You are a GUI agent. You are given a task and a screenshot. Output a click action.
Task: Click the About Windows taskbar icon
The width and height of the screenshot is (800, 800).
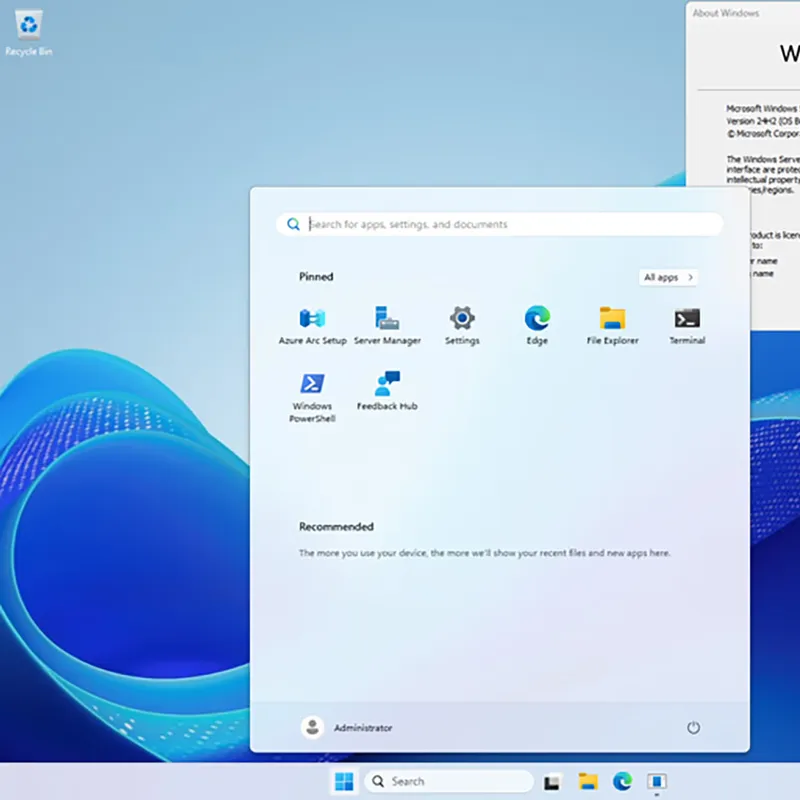tap(657, 781)
